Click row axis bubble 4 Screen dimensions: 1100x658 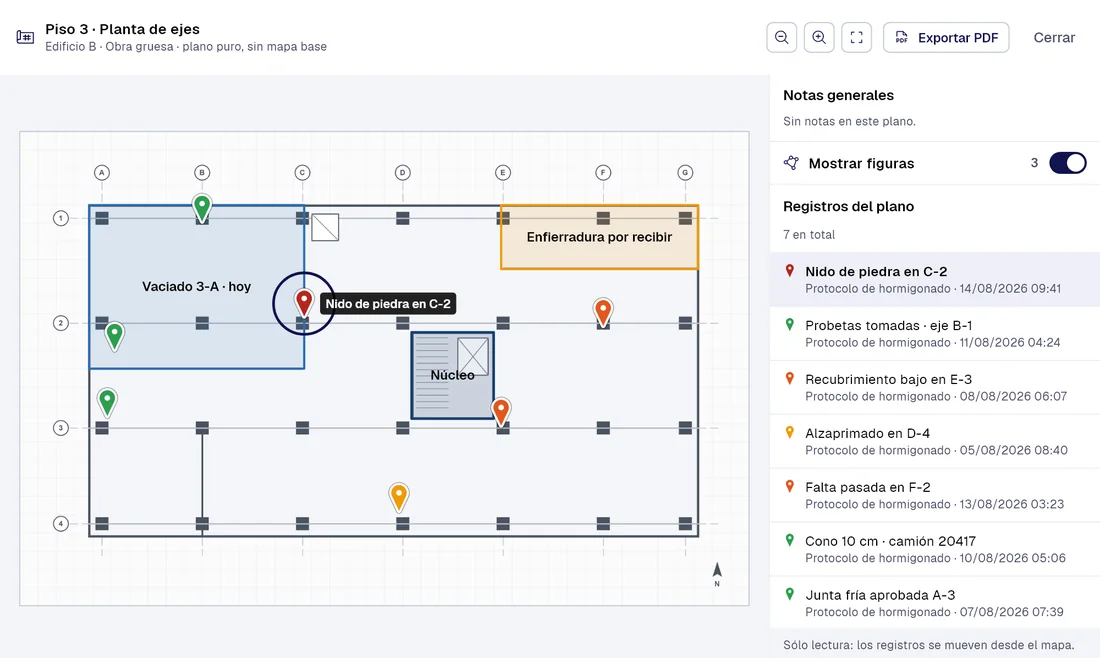61,523
